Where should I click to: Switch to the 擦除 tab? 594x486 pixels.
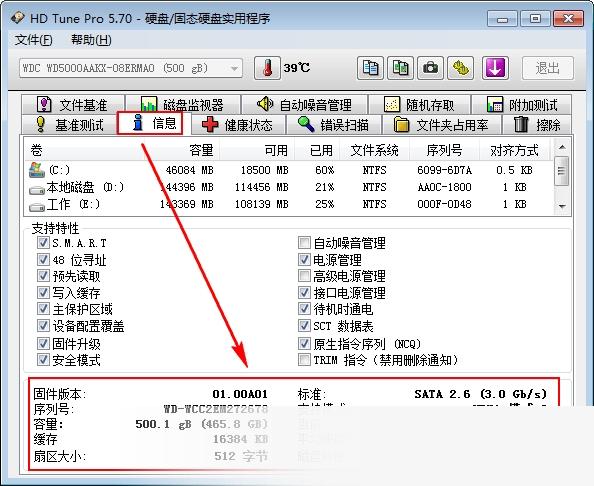(x=537, y=125)
